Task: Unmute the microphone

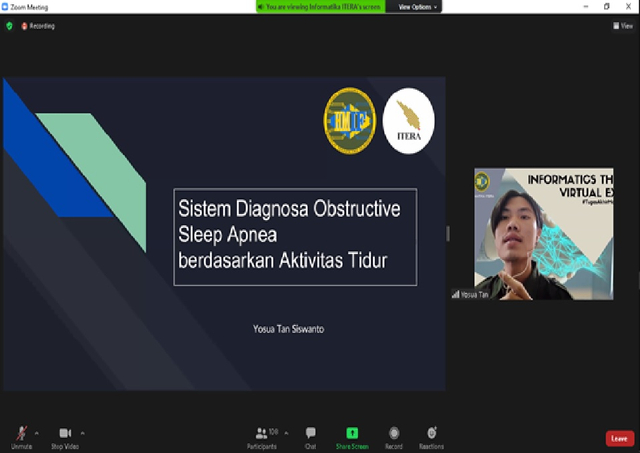Action: 22,437
